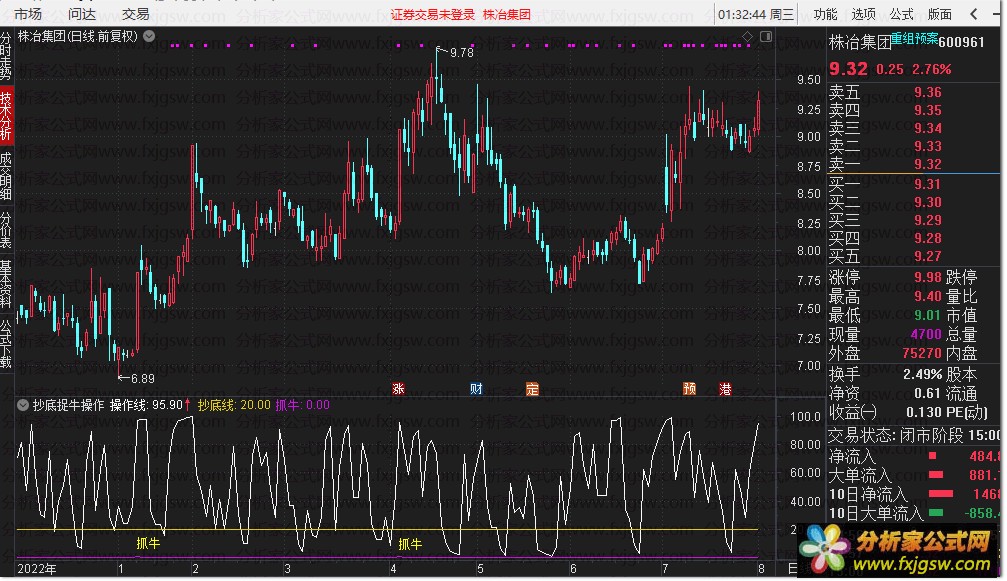Click the 最低 value 9.01
The image size is (1007, 581).
(x=928, y=315)
